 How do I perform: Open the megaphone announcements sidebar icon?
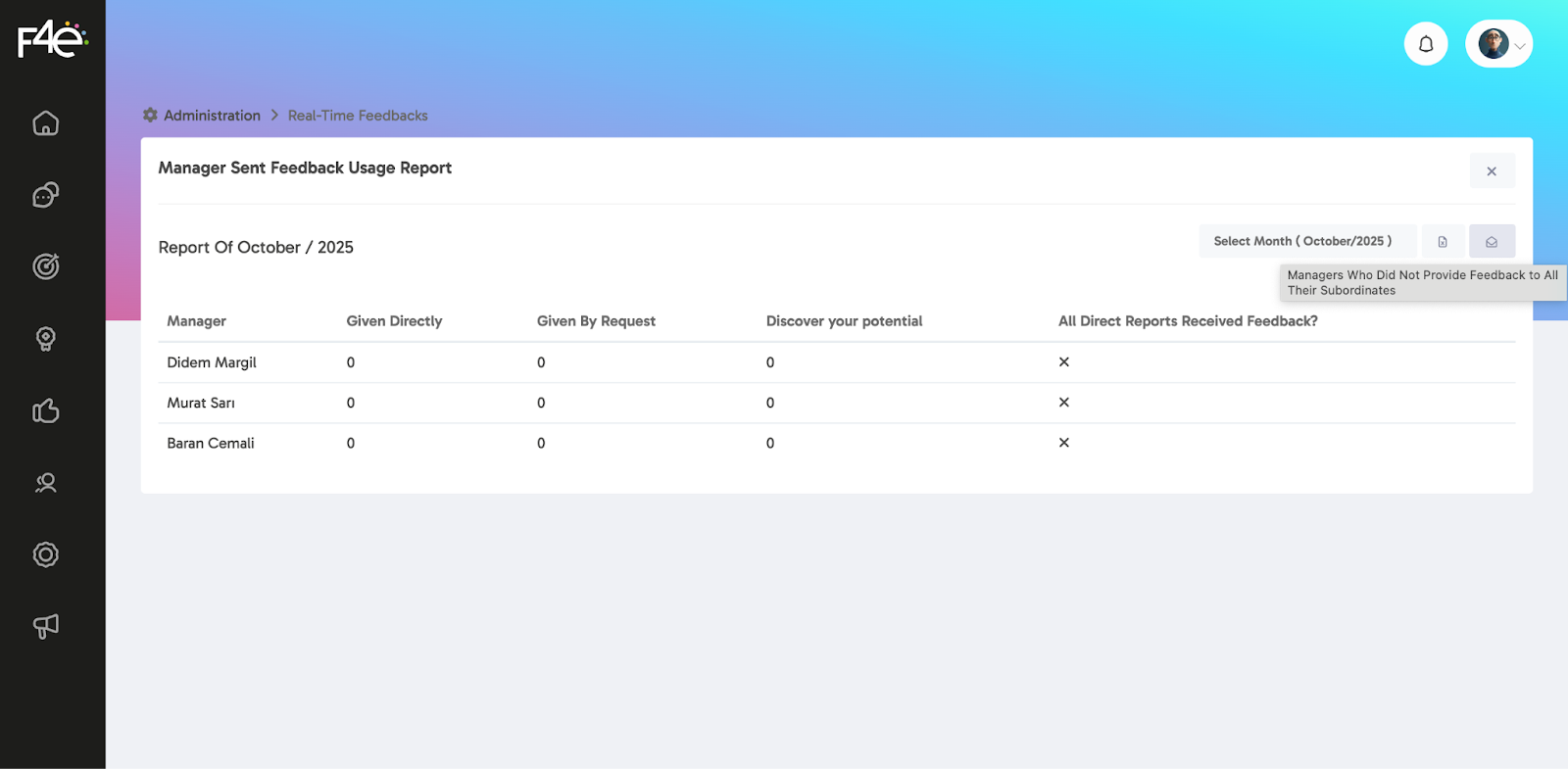point(46,626)
